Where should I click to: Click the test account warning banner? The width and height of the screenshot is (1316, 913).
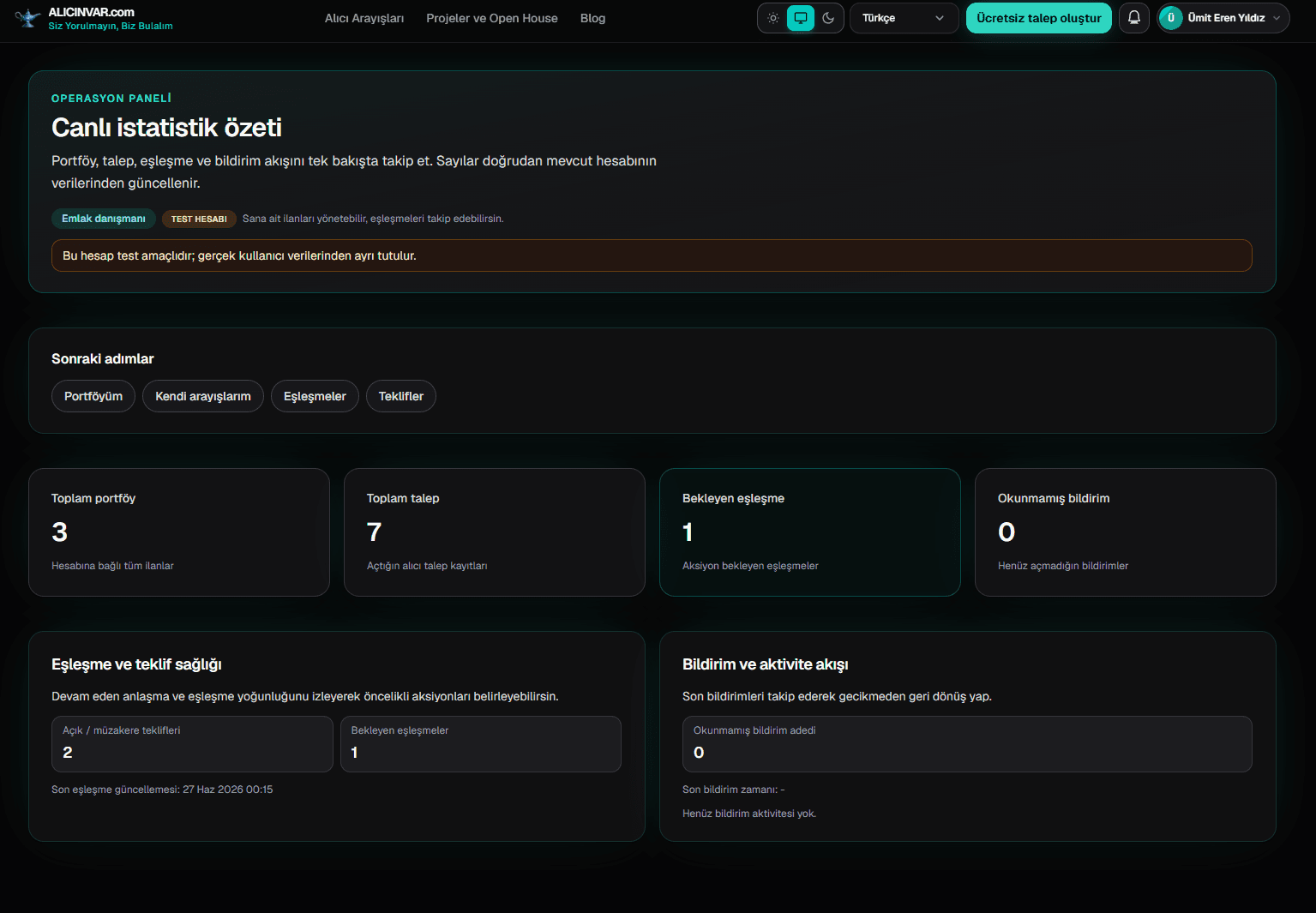(x=652, y=255)
